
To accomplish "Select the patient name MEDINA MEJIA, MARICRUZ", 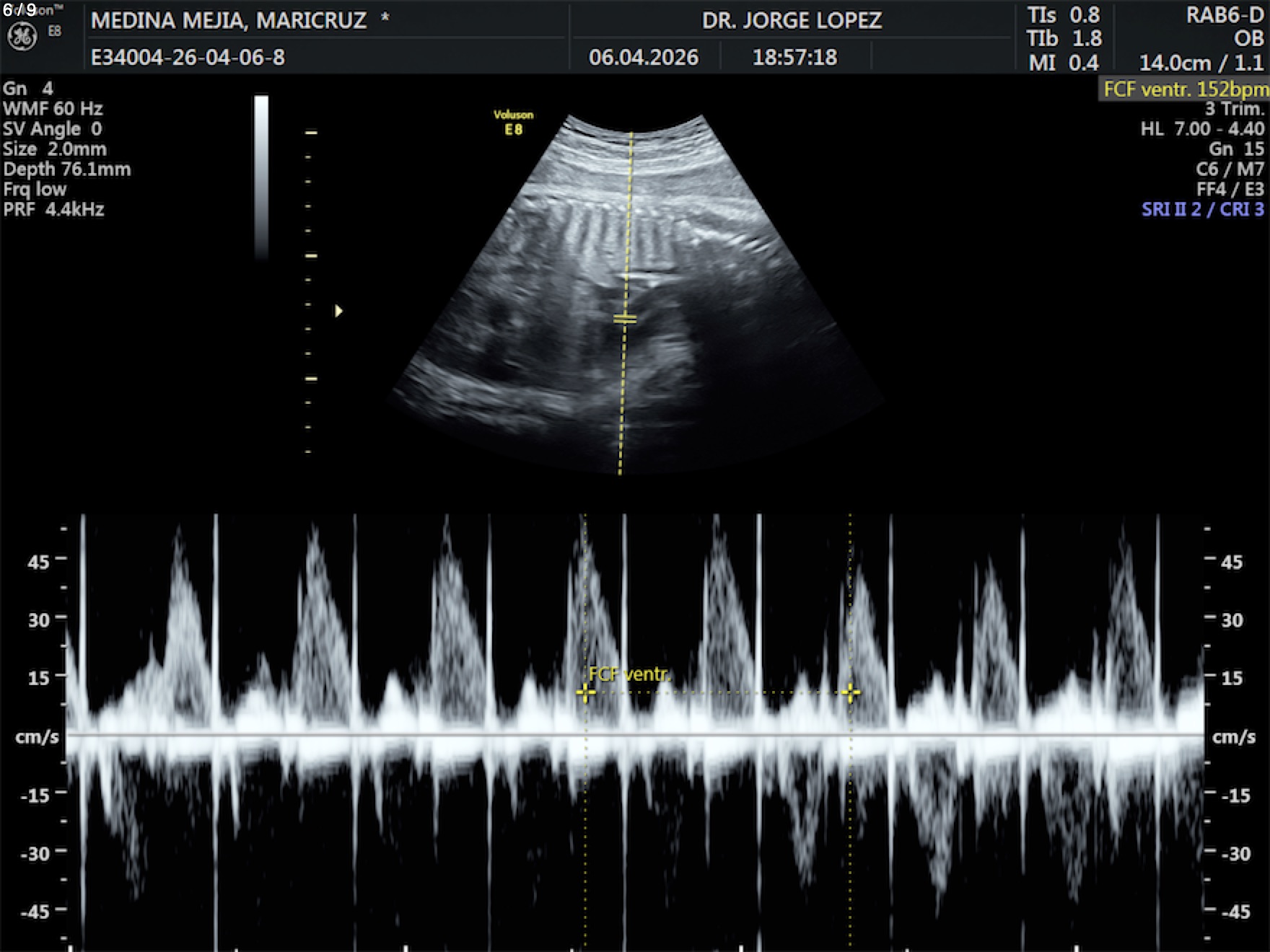I will pos(229,20).
